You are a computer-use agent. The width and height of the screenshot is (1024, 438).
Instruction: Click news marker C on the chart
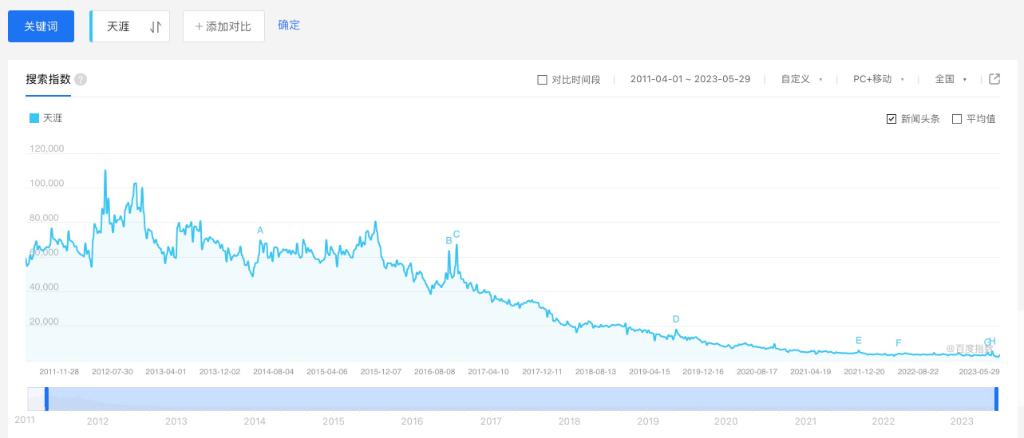(456, 235)
